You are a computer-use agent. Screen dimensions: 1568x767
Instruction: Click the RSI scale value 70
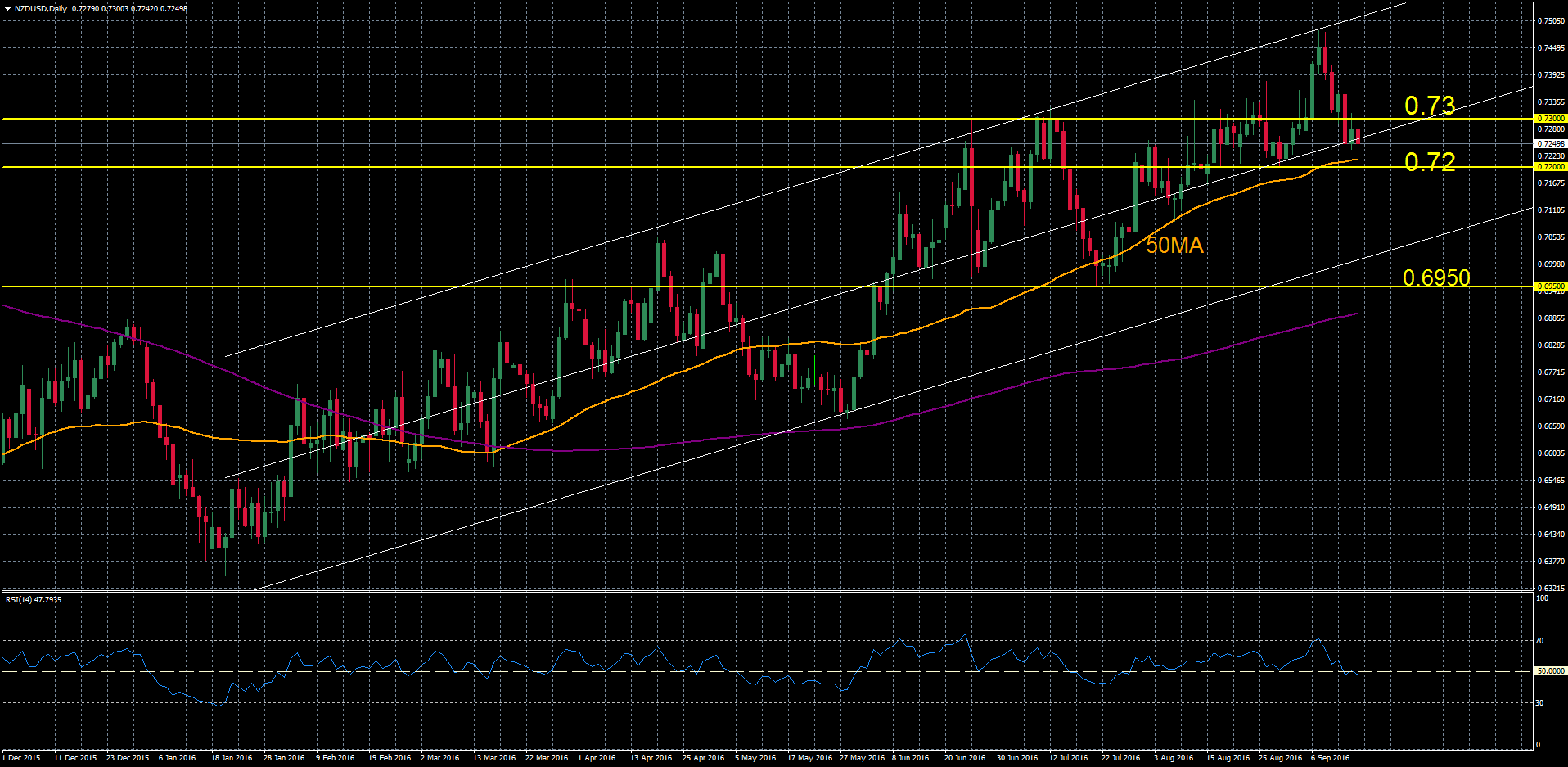1540,641
